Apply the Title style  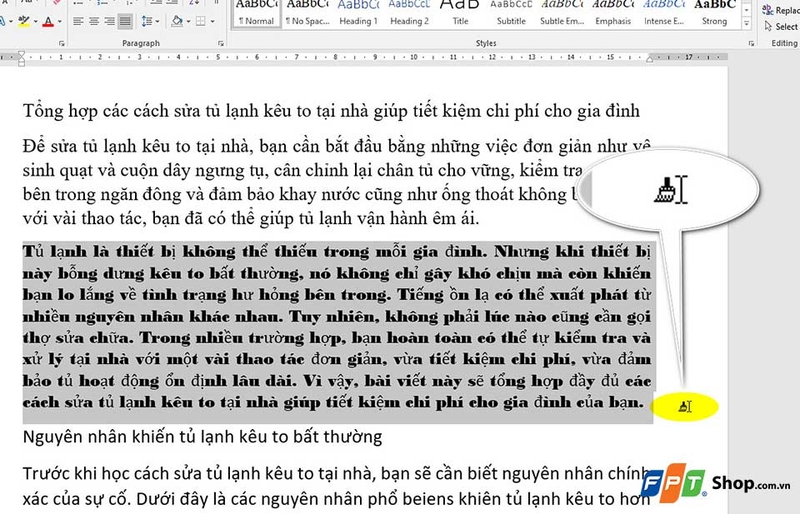460,14
